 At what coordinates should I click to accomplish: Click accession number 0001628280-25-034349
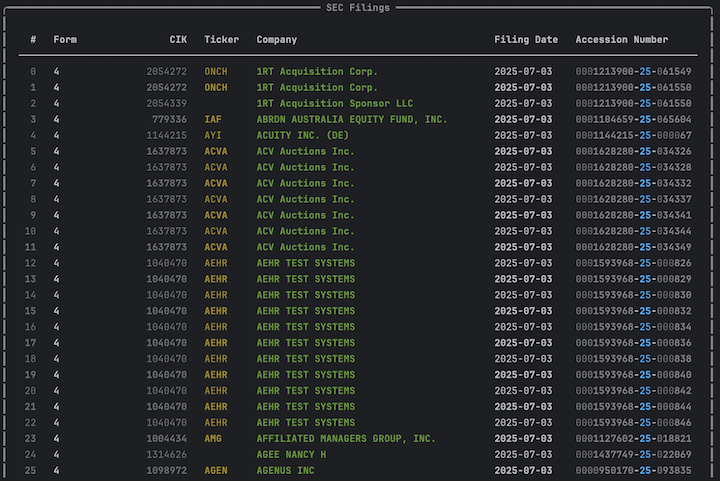pyautogui.click(x=633, y=247)
